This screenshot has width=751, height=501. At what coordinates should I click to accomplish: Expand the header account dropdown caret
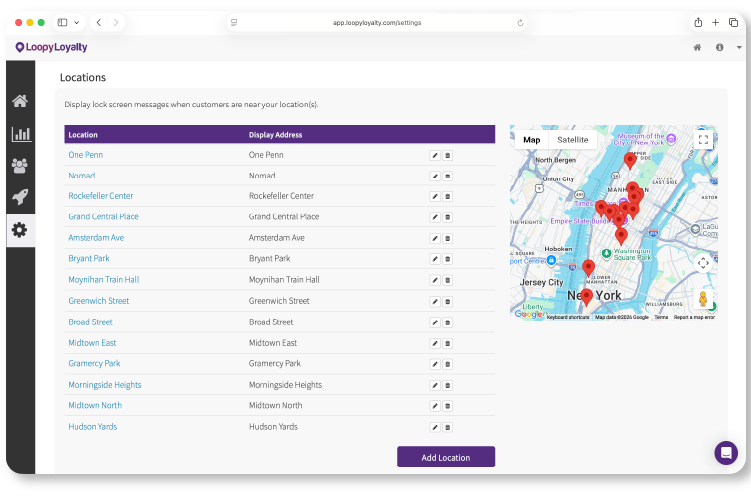[739, 47]
